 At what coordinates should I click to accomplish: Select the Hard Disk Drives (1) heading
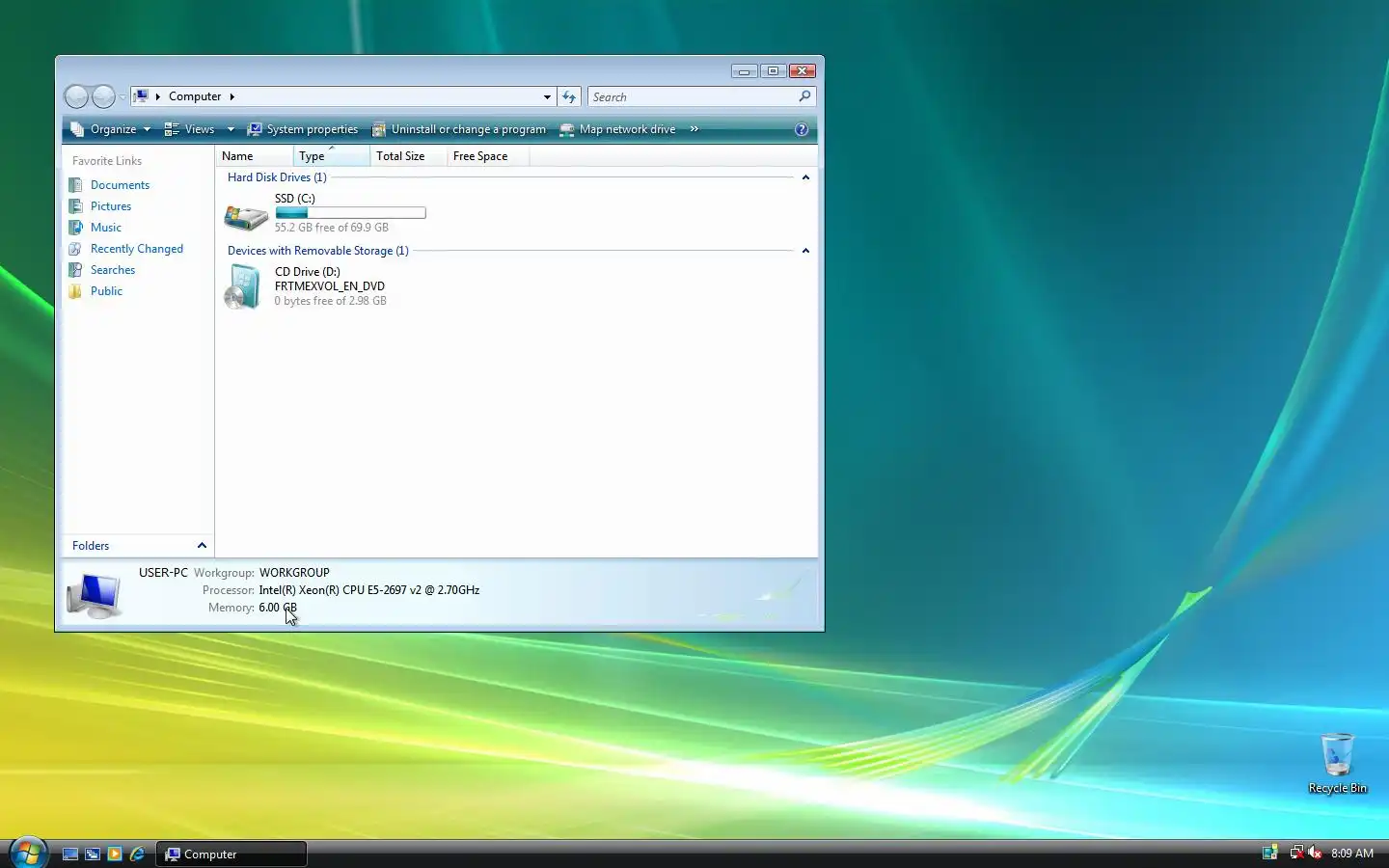(277, 177)
